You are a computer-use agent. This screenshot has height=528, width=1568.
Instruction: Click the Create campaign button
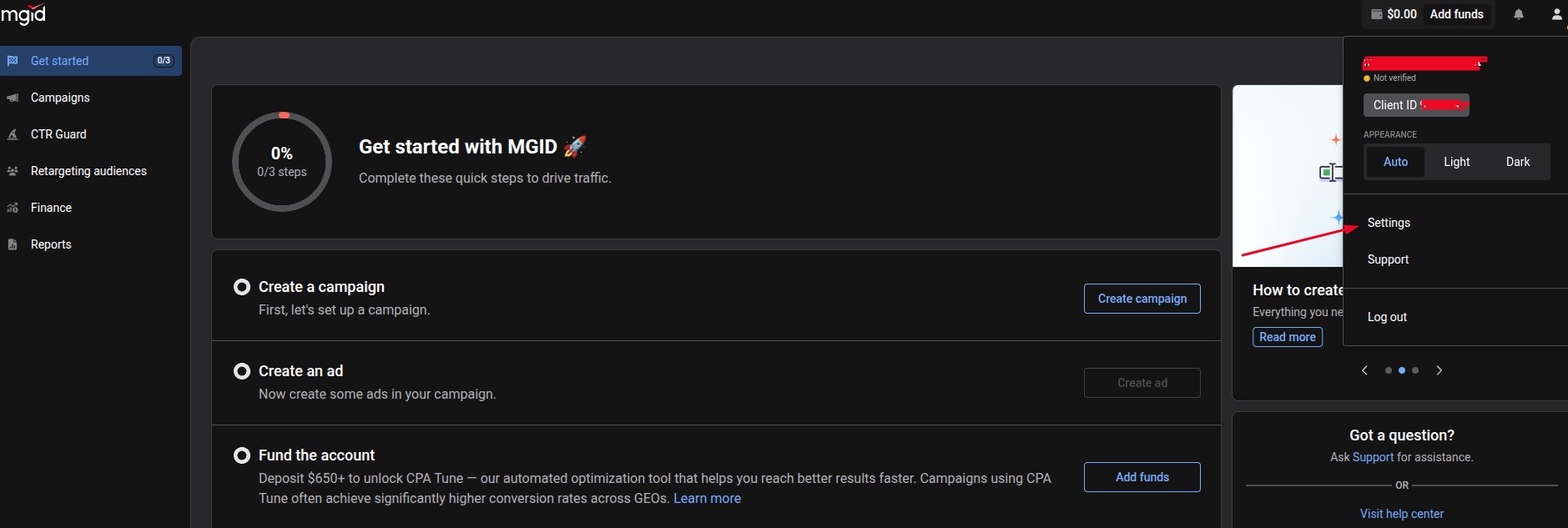click(x=1142, y=299)
